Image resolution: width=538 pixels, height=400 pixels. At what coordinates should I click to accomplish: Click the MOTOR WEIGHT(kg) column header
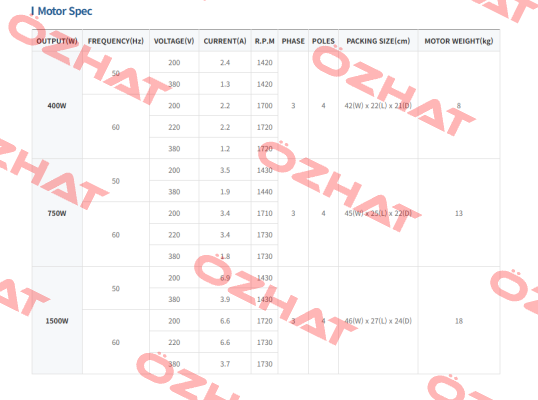[x=459, y=41]
